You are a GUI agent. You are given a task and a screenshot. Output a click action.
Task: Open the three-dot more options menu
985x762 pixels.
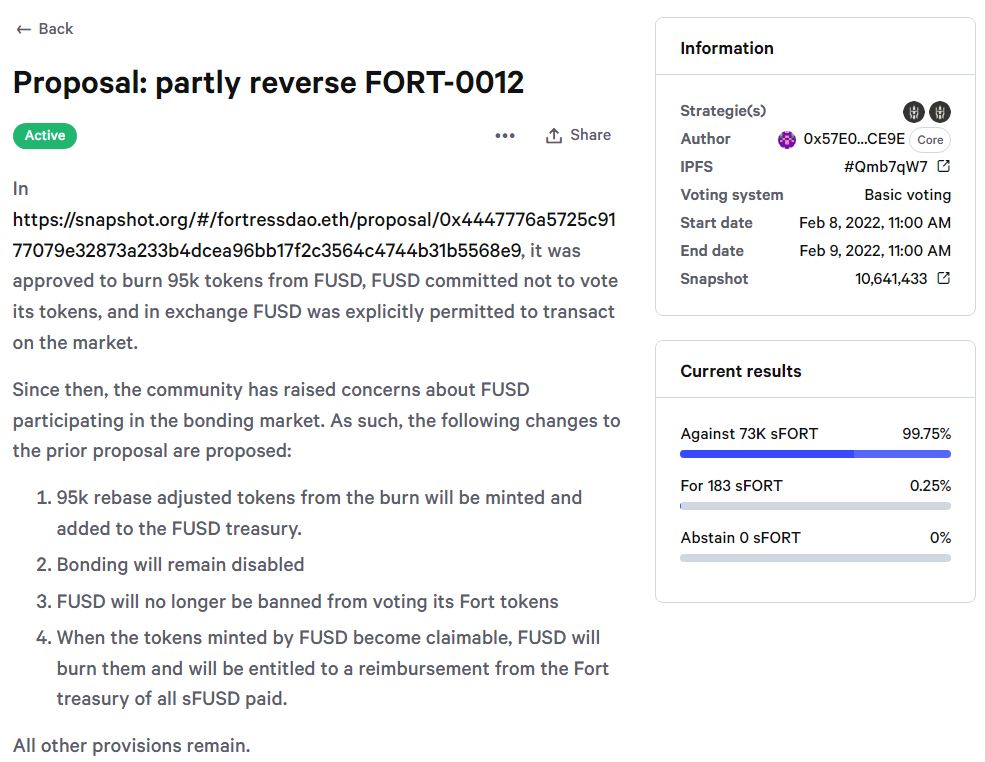(x=504, y=135)
